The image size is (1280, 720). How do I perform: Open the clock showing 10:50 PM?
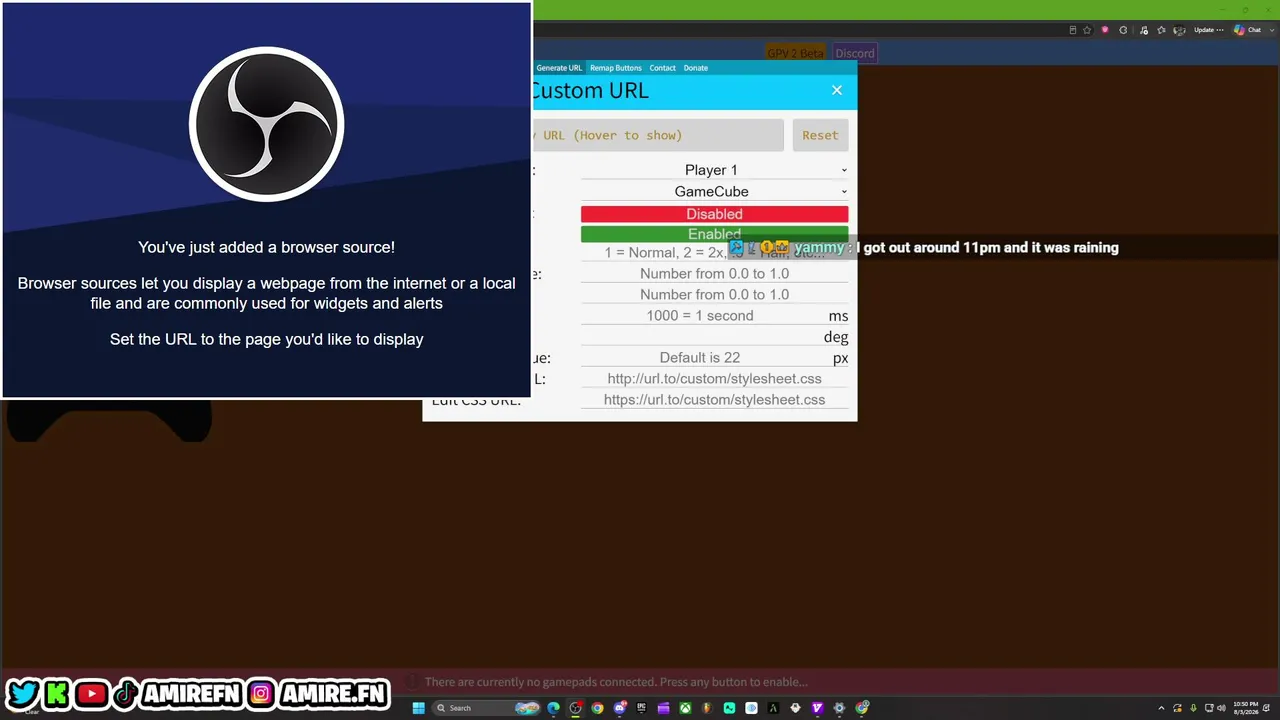[1245, 708]
